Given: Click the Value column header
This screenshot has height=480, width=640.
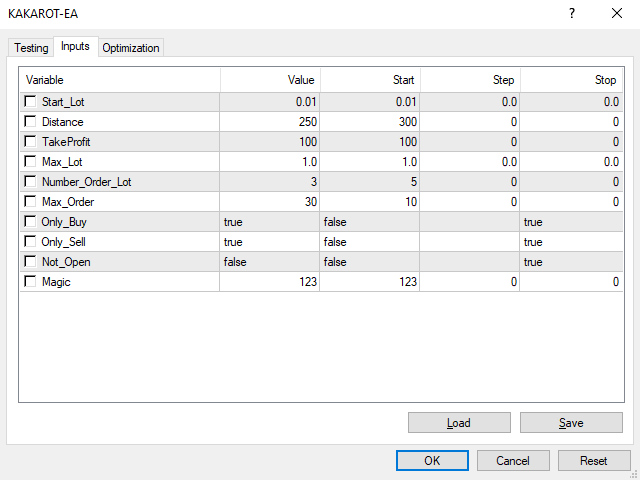Looking at the screenshot, I should (x=270, y=80).
